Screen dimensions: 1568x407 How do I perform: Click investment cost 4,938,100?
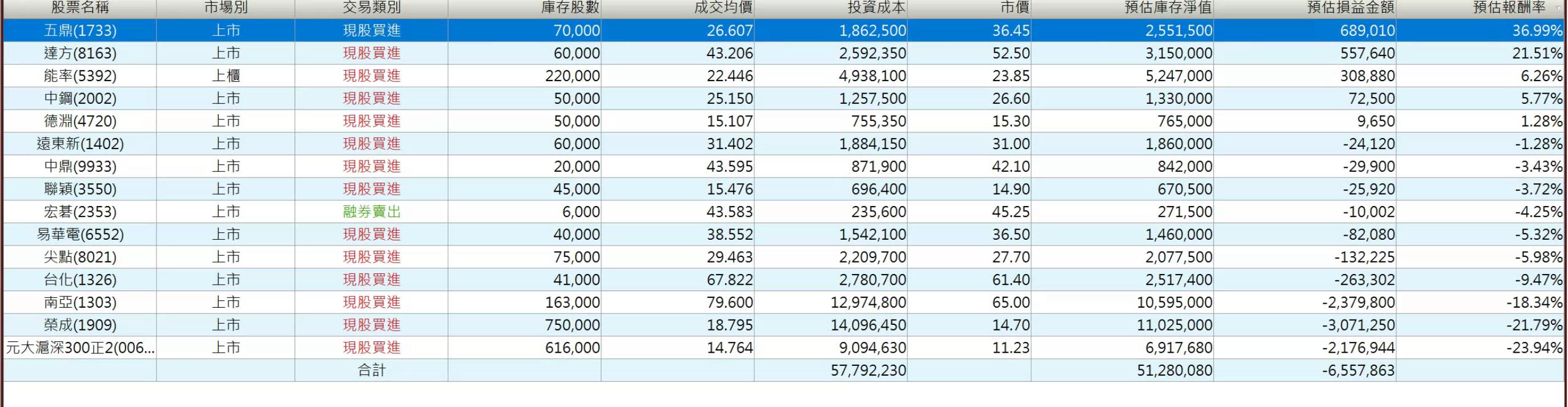[x=873, y=76]
